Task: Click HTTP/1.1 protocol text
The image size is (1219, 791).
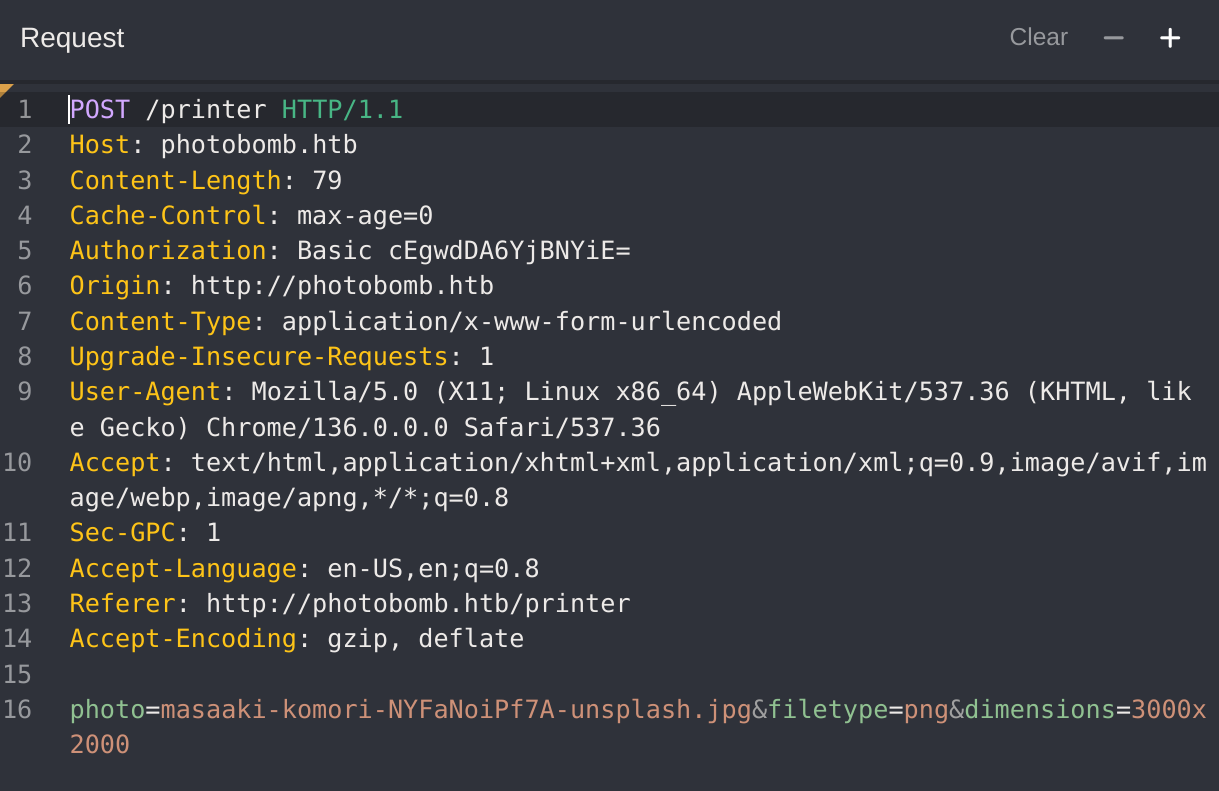Action: tap(342, 109)
